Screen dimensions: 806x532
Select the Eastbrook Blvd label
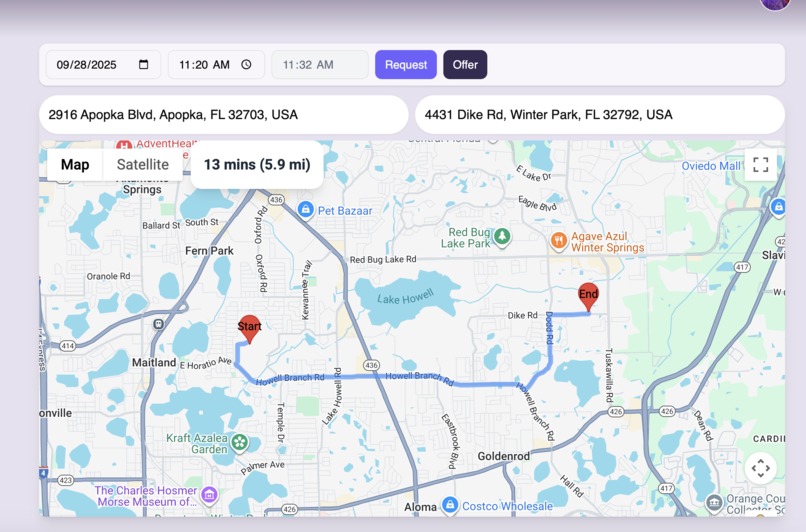click(x=449, y=441)
